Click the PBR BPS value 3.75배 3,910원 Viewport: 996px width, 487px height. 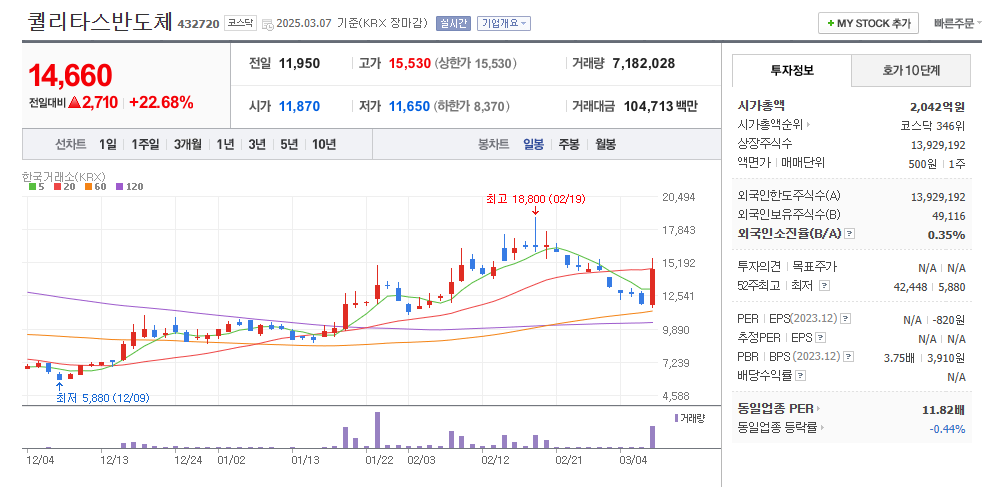tap(925, 357)
